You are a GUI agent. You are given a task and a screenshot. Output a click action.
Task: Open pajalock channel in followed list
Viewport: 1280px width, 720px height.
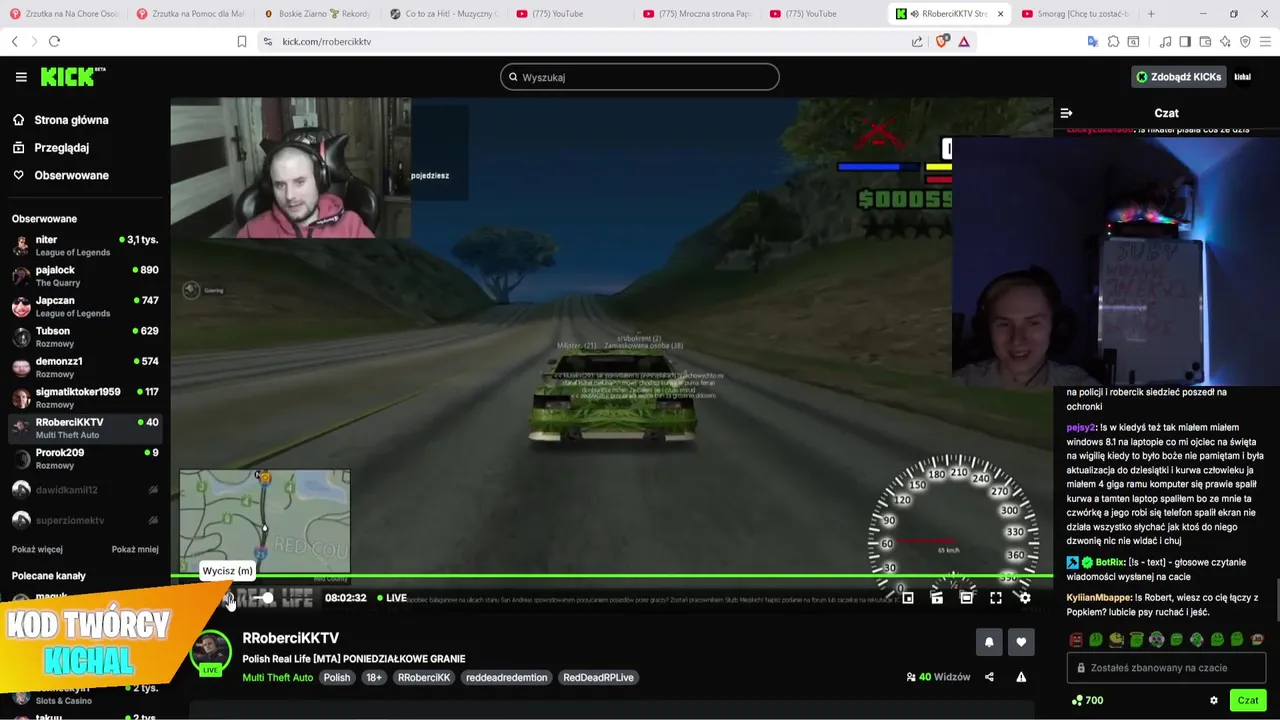pos(85,276)
